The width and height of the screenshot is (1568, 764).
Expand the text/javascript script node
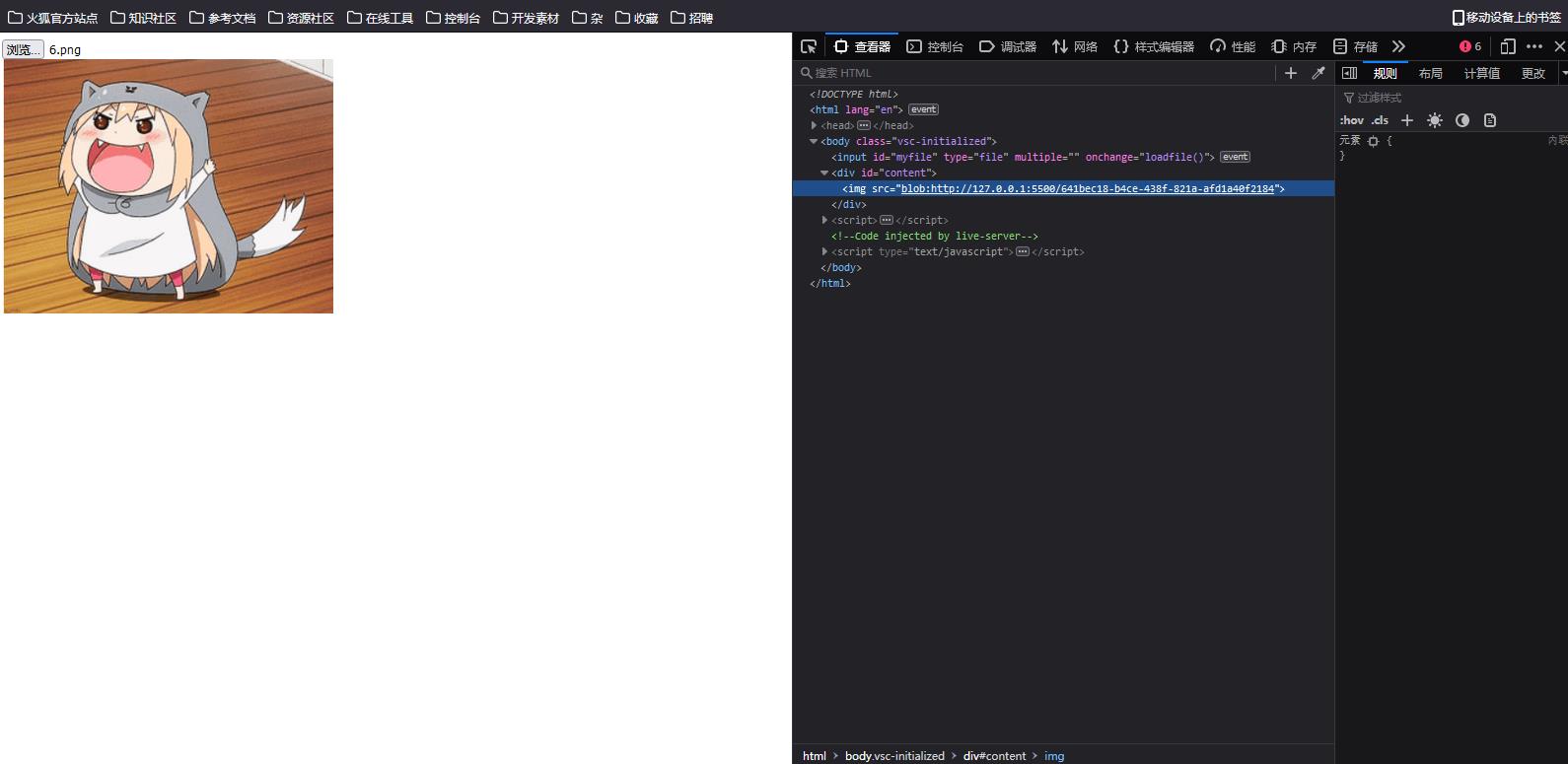click(824, 251)
